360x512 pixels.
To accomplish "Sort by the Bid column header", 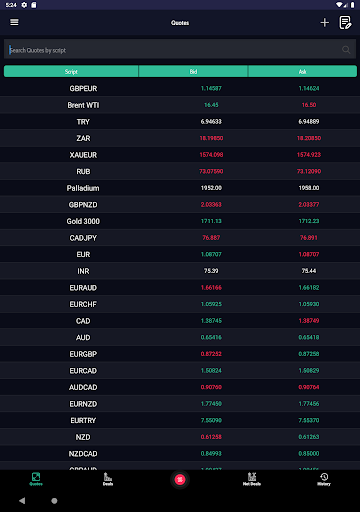I will coord(193,71).
